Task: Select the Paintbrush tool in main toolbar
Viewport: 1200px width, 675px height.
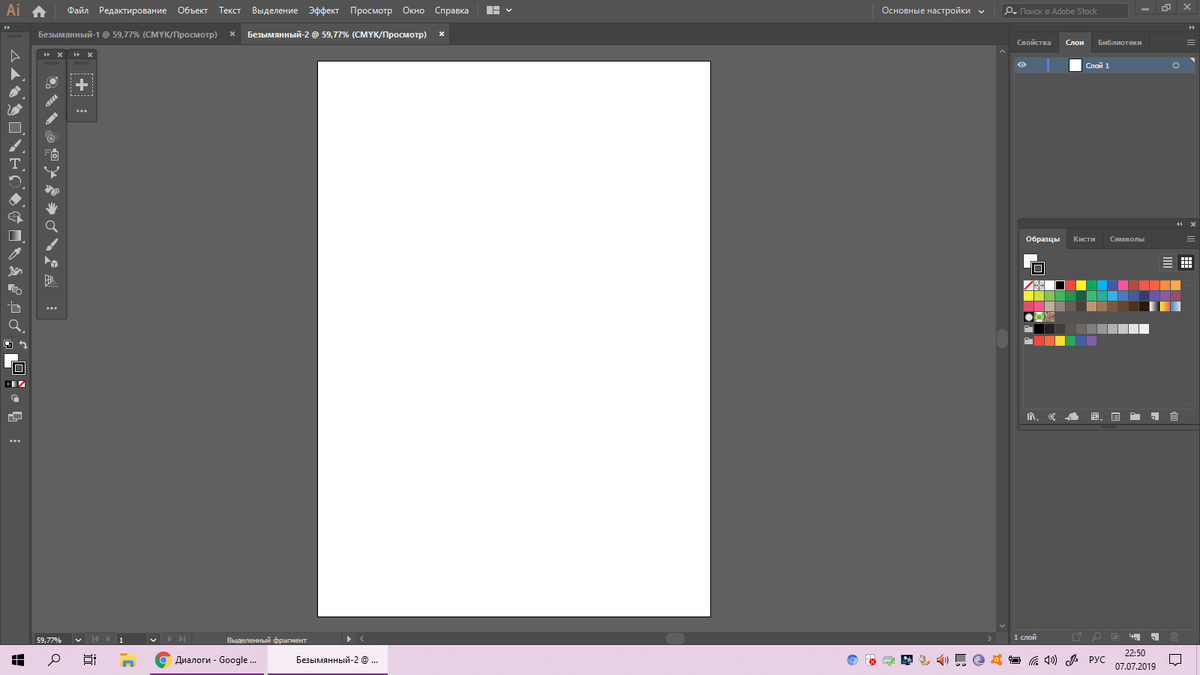Action: coord(15,146)
